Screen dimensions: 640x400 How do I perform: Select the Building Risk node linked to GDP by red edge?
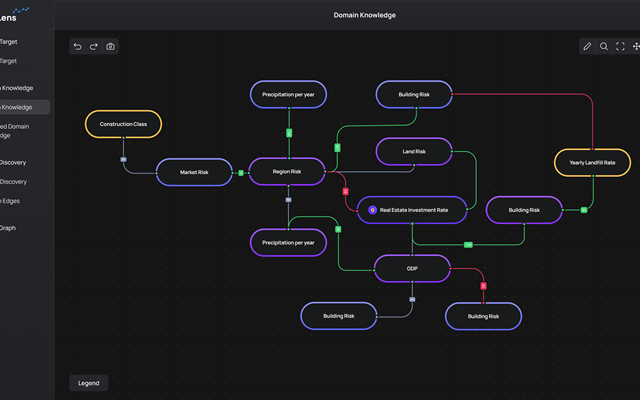pos(483,316)
